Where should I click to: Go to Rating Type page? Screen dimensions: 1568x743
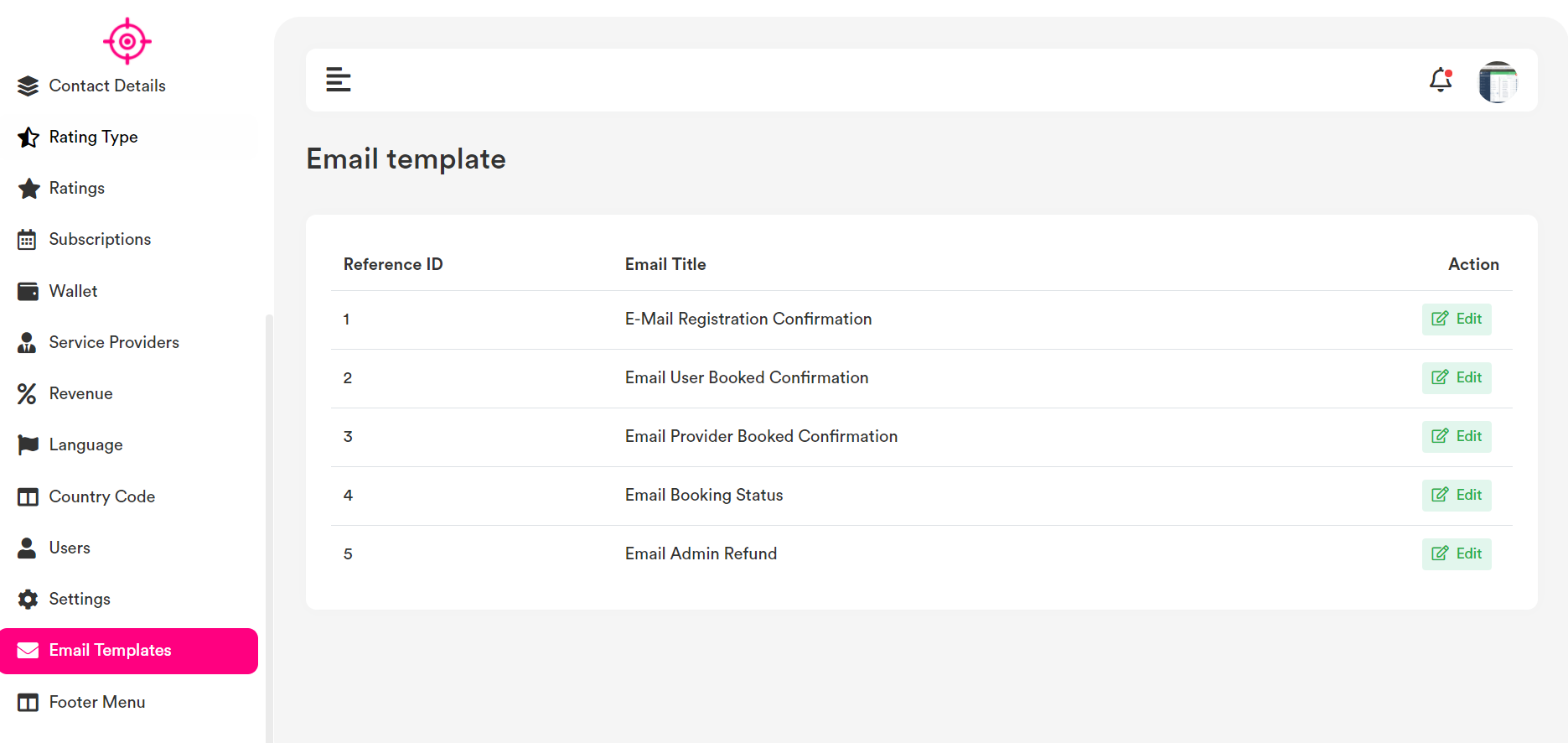point(93,137)
